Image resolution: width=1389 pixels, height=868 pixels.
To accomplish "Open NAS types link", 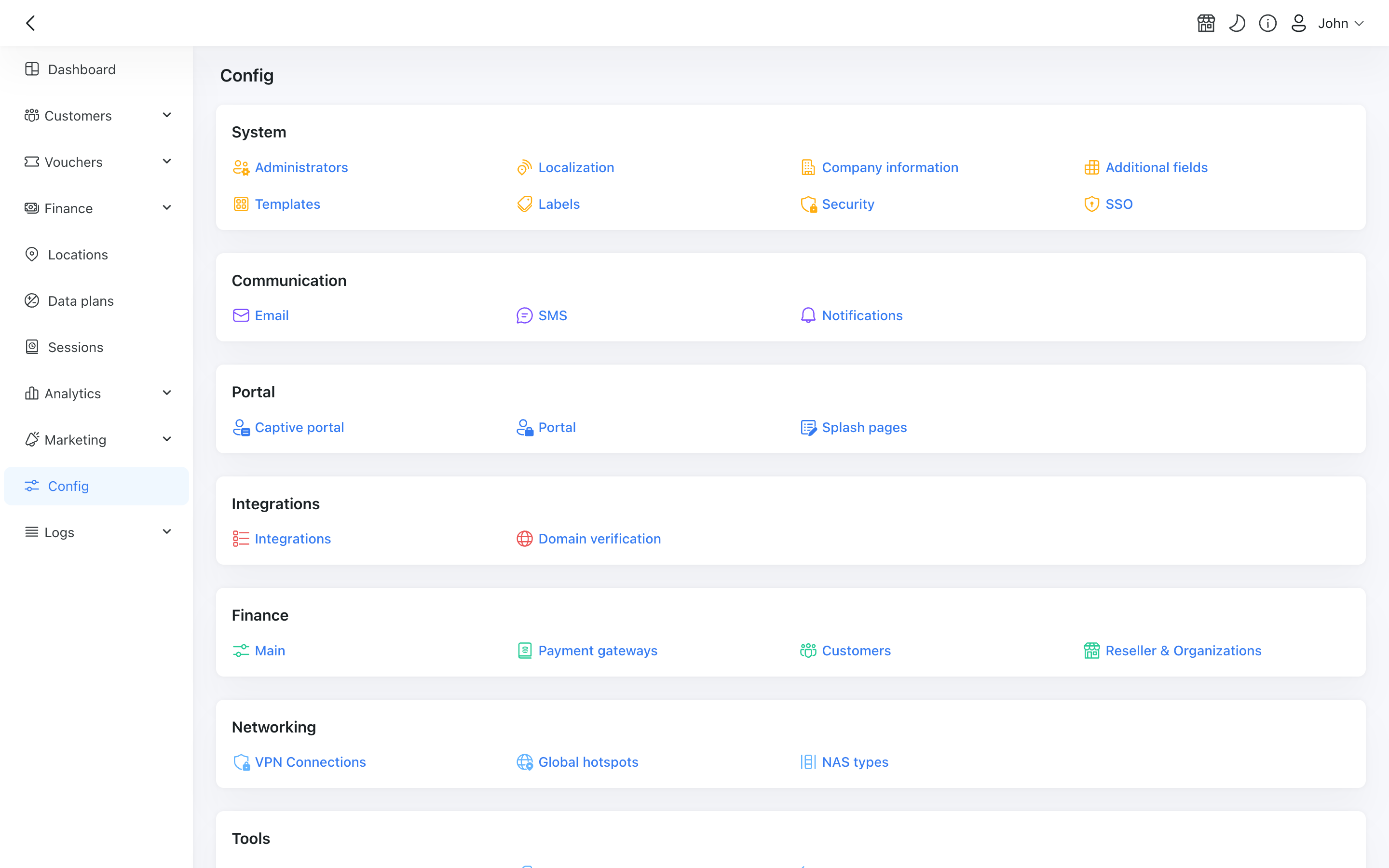I will point(855,762).
